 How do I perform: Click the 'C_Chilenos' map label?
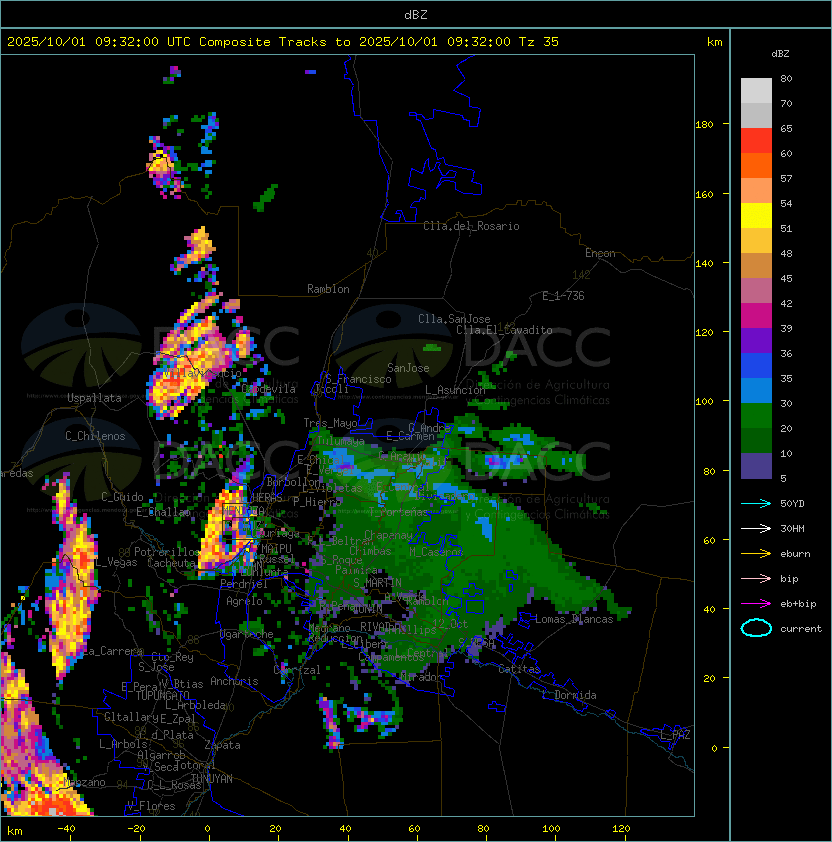click(95, 436)
